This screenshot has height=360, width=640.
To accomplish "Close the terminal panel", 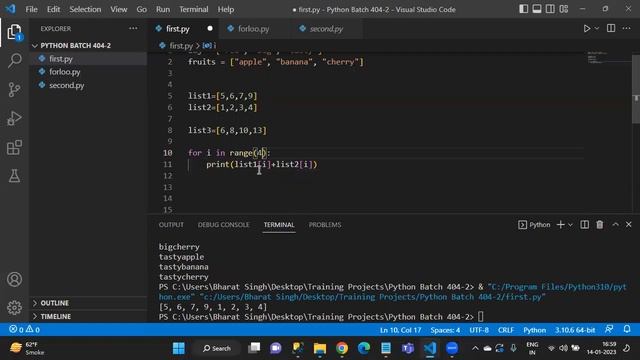I will coord(629,224).
